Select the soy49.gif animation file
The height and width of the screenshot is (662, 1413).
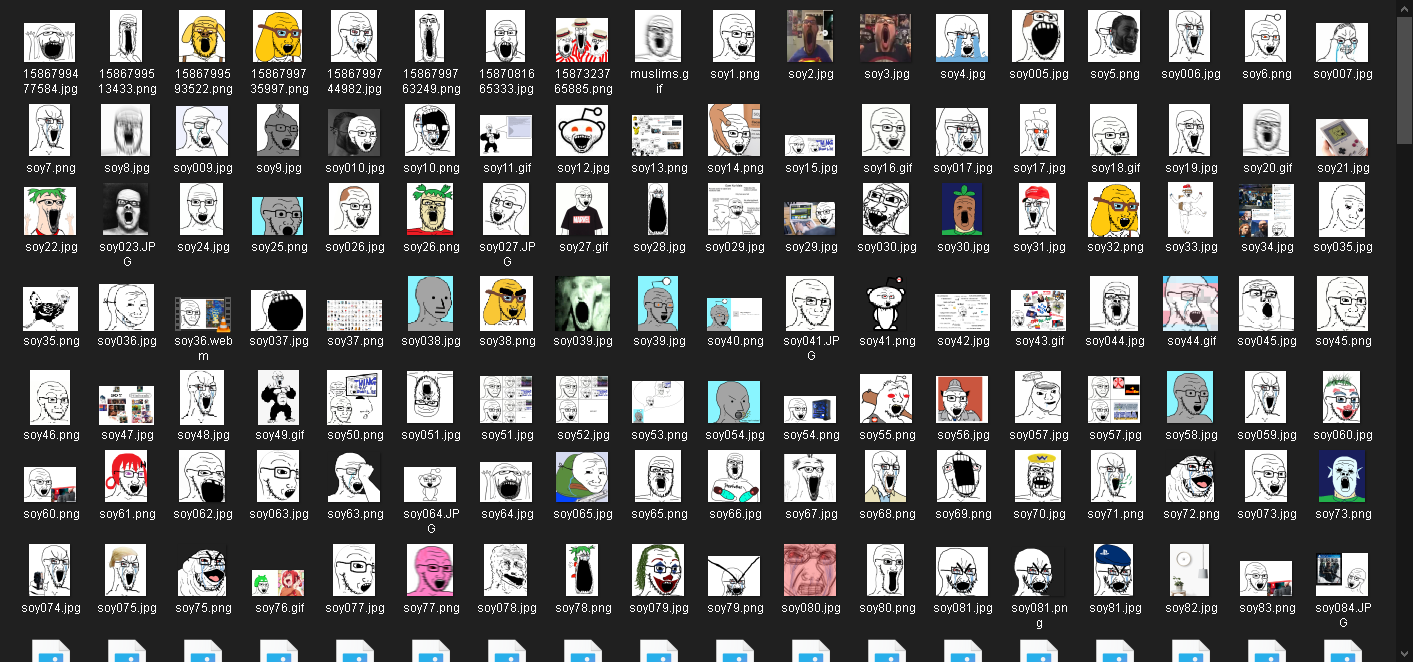point(278,398)
